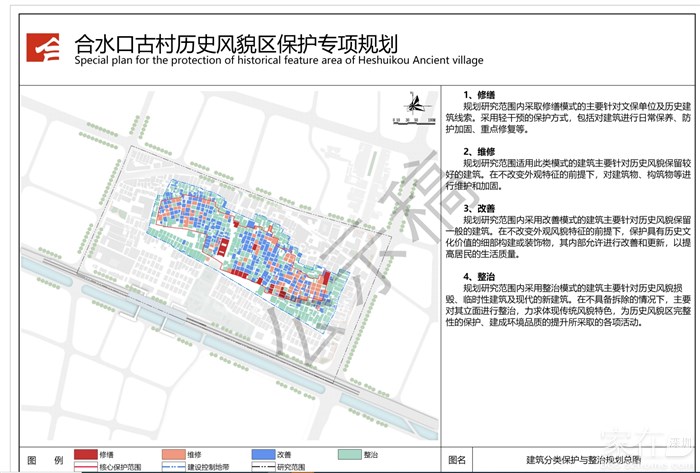Click the heading 1、修缮

click(478, 95)
